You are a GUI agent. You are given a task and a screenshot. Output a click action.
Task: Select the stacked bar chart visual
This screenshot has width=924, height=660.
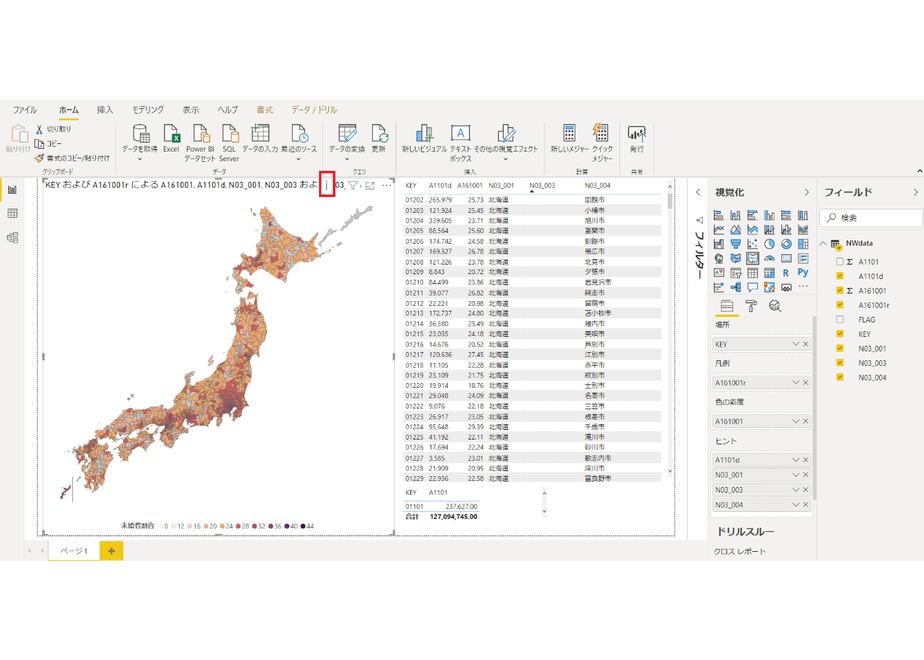[719, 215]
